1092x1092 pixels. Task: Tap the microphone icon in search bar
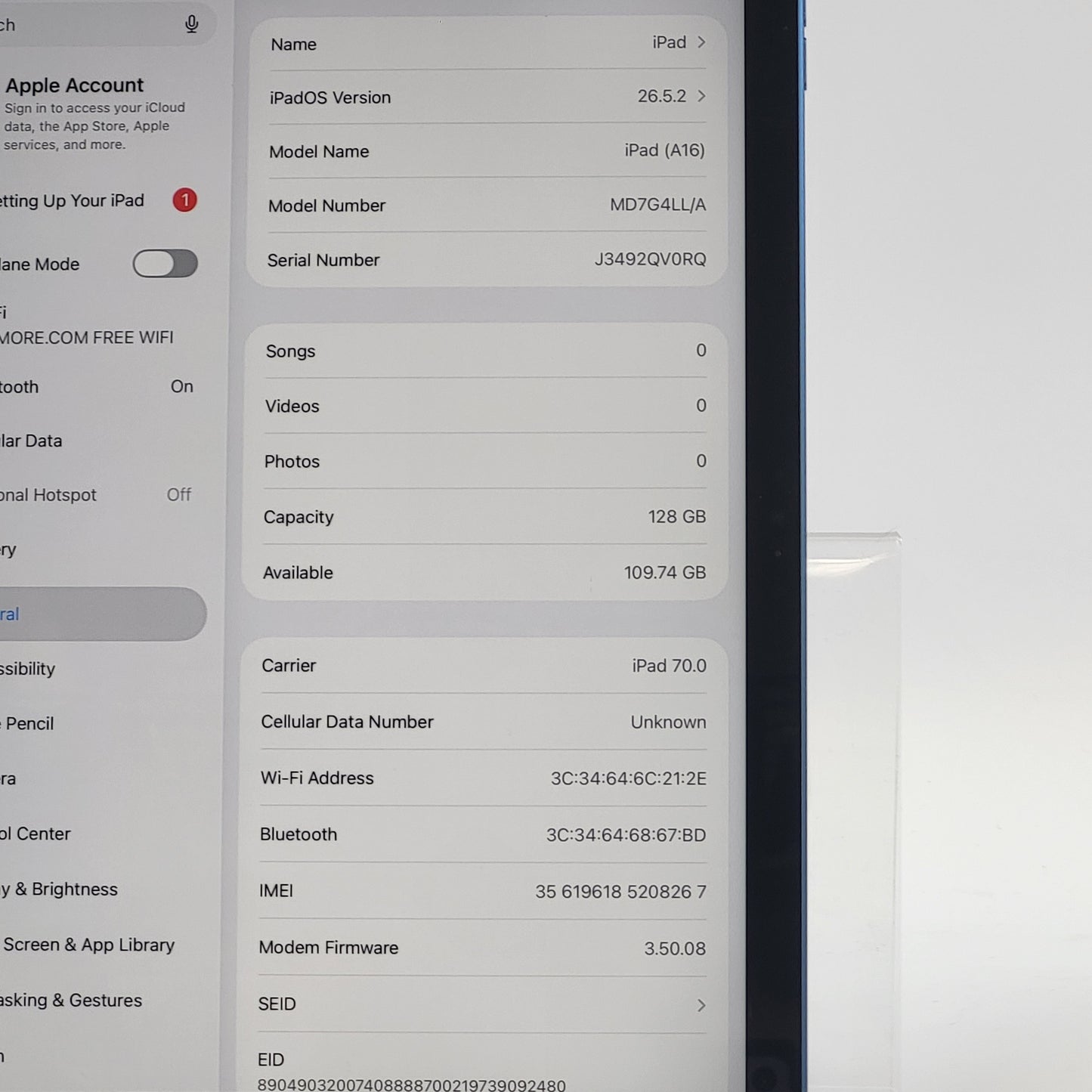click(192, 24)
